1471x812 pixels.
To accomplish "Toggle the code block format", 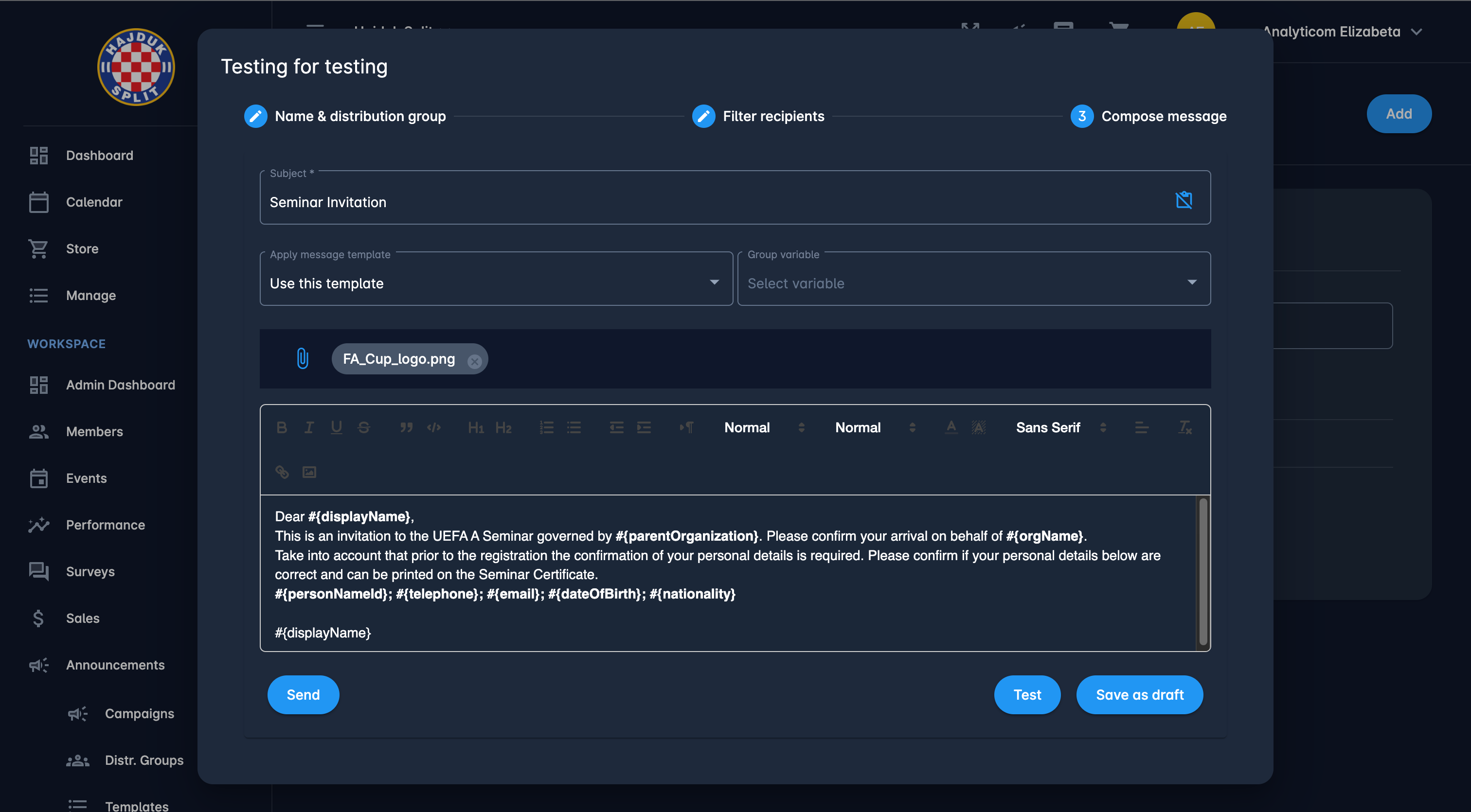I will point(434,427).
